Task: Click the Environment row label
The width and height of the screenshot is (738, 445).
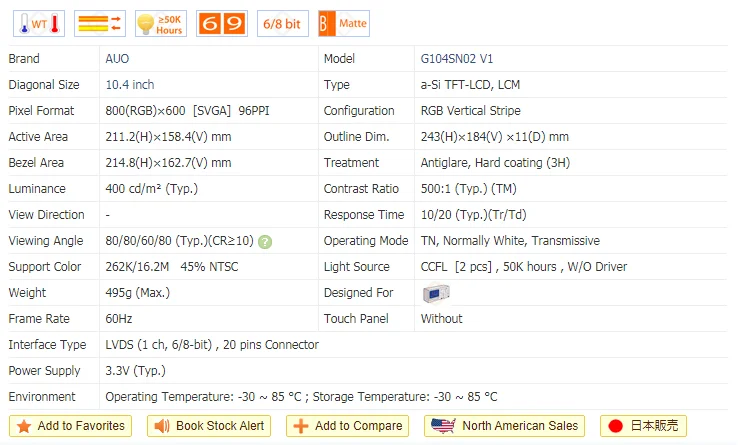Action: [x=42, y=396]
